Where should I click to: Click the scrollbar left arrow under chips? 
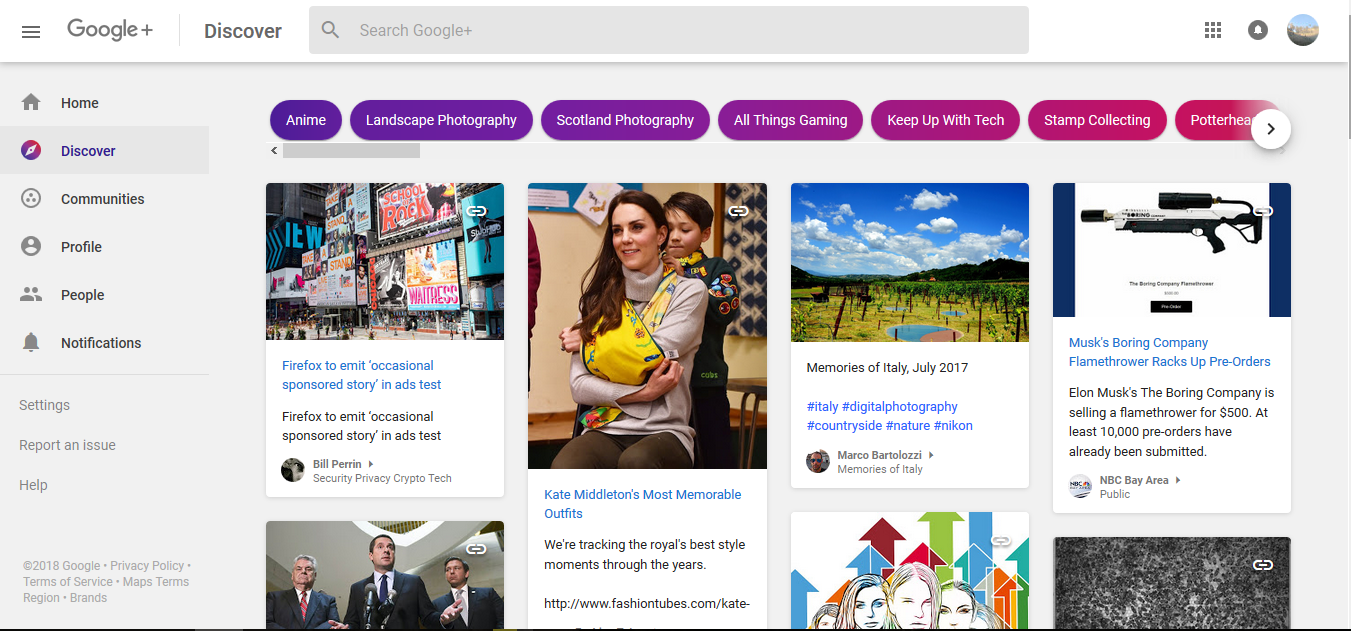click(274, 150)
